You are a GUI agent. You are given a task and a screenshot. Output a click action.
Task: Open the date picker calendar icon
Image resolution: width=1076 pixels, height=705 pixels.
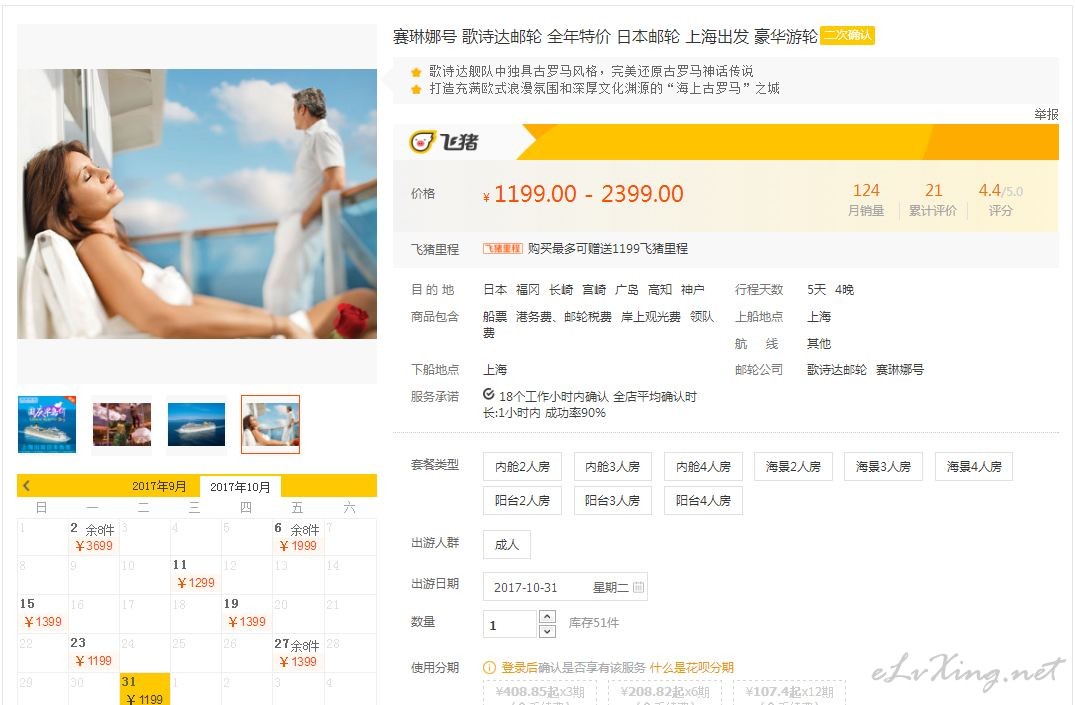pyautogui.click(x=638, y=587)
